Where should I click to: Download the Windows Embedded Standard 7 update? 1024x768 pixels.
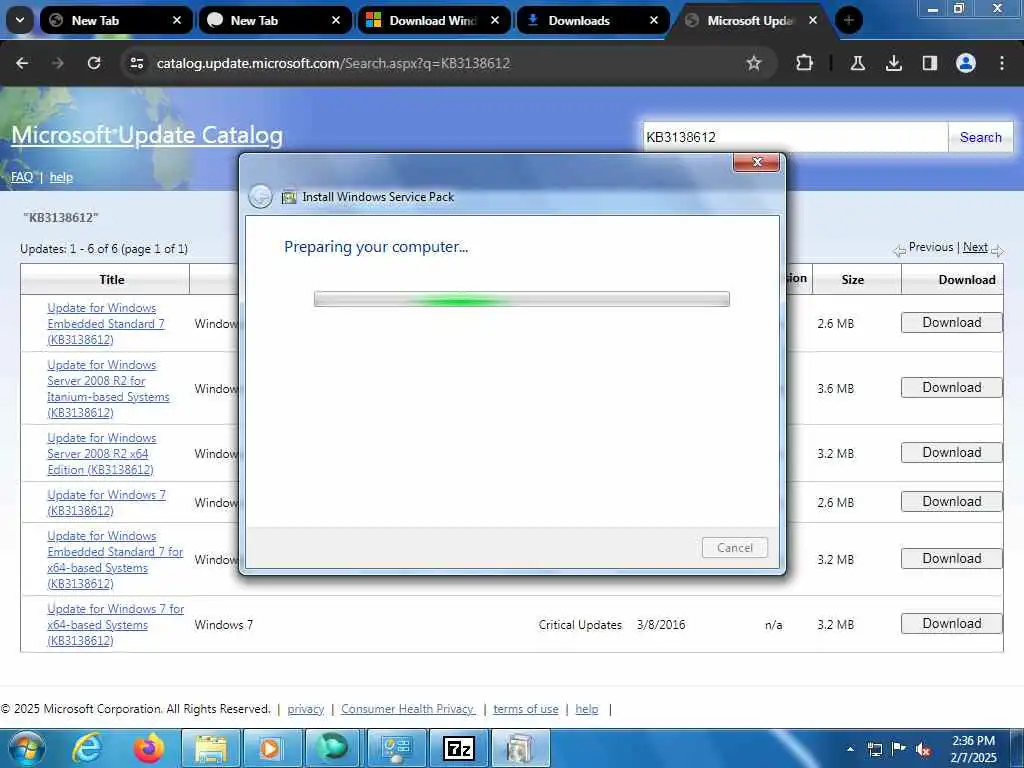coord(952,323)
